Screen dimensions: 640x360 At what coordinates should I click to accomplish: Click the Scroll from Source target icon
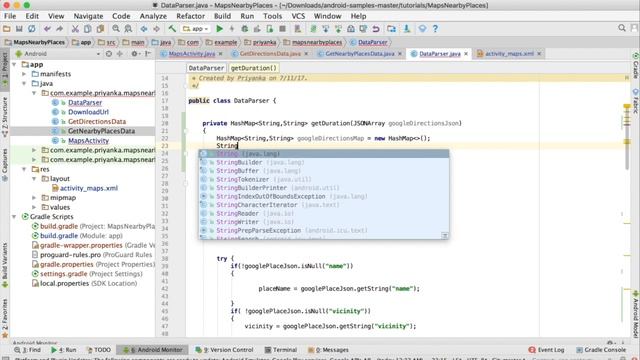(109, 53)
